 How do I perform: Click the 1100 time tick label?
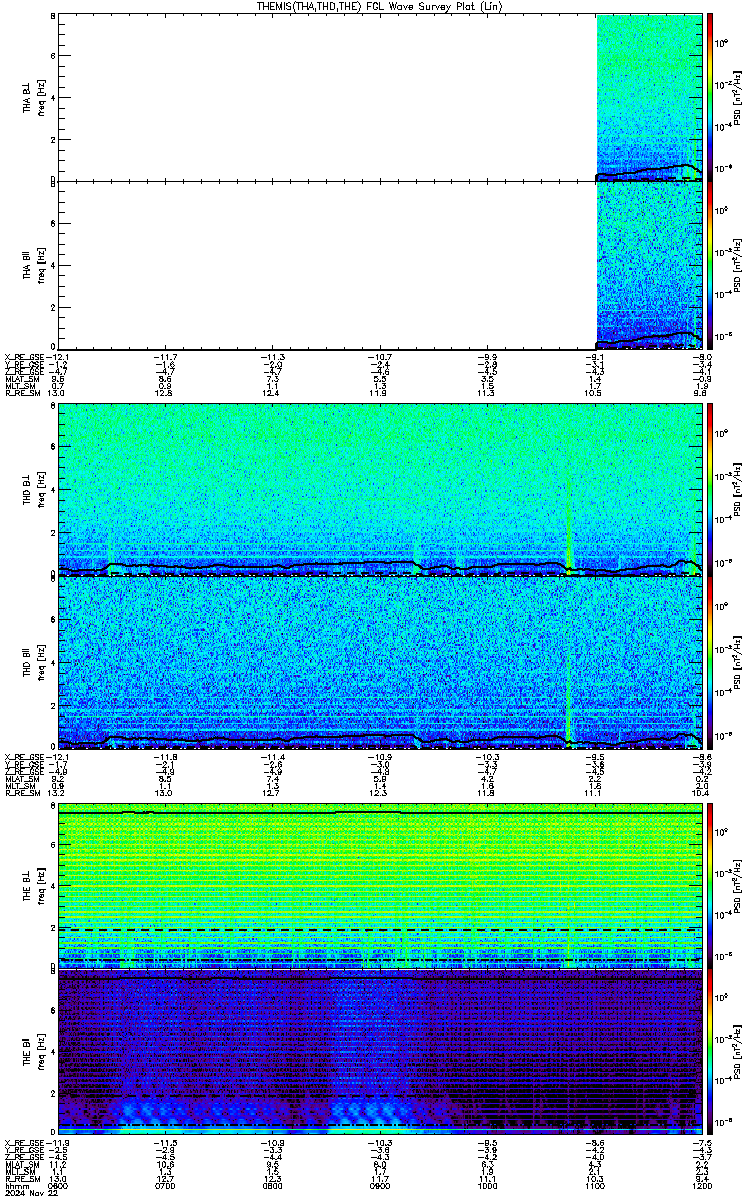[x=593, y=1186]
